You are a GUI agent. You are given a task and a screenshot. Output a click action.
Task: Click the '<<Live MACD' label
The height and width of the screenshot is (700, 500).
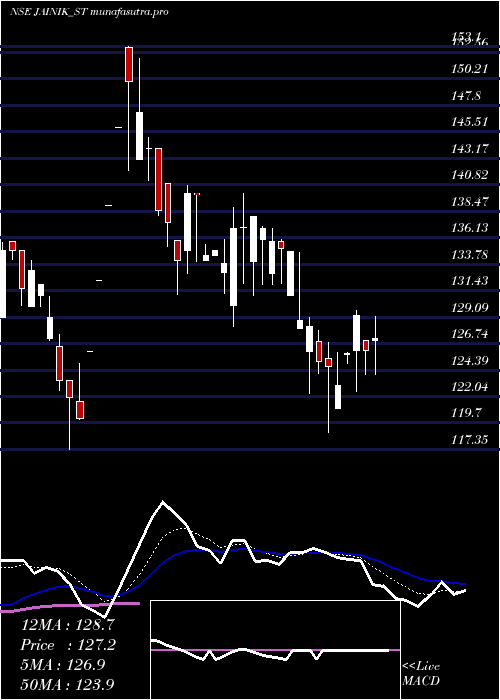421,673
